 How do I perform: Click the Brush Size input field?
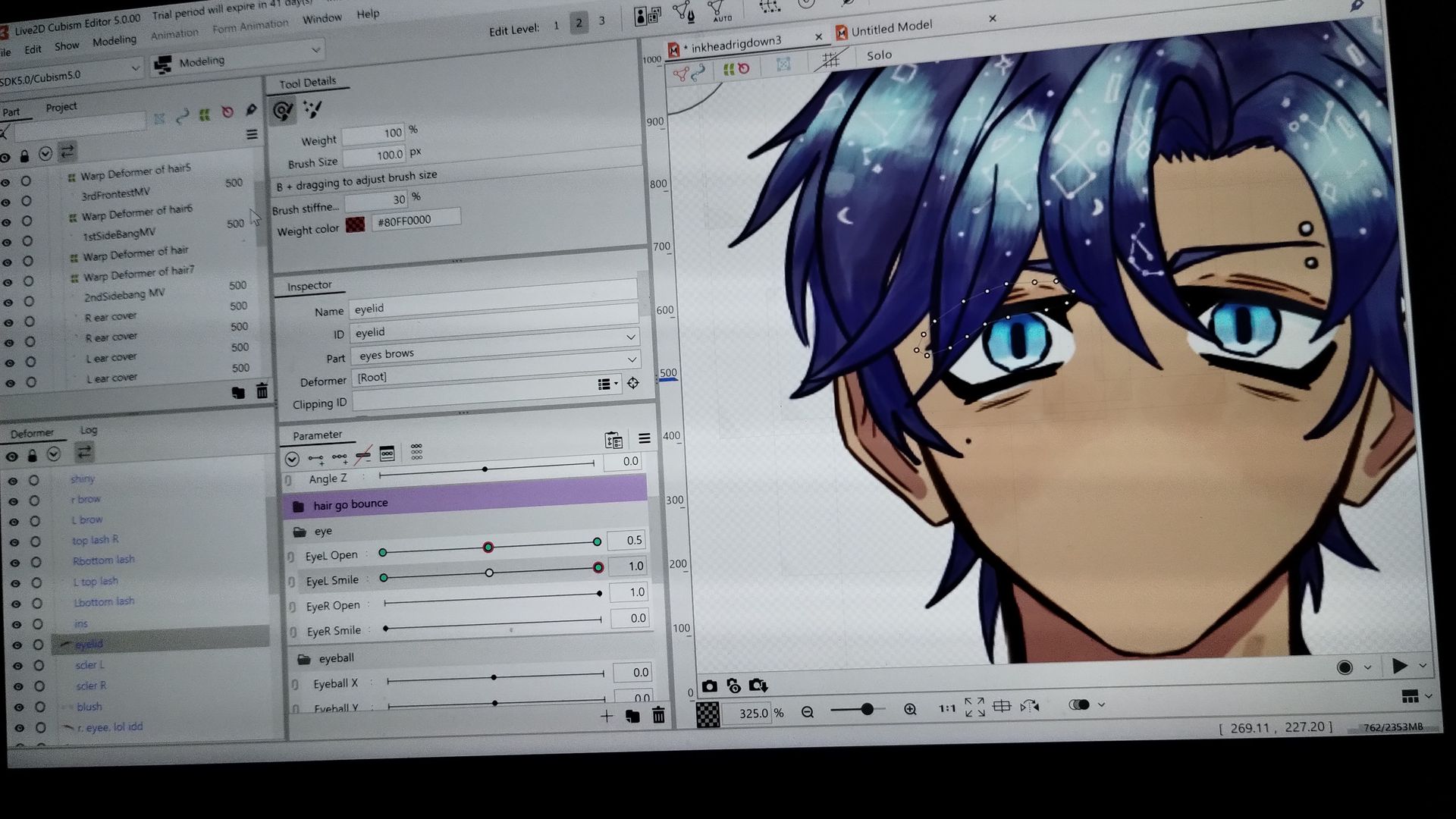373,155
